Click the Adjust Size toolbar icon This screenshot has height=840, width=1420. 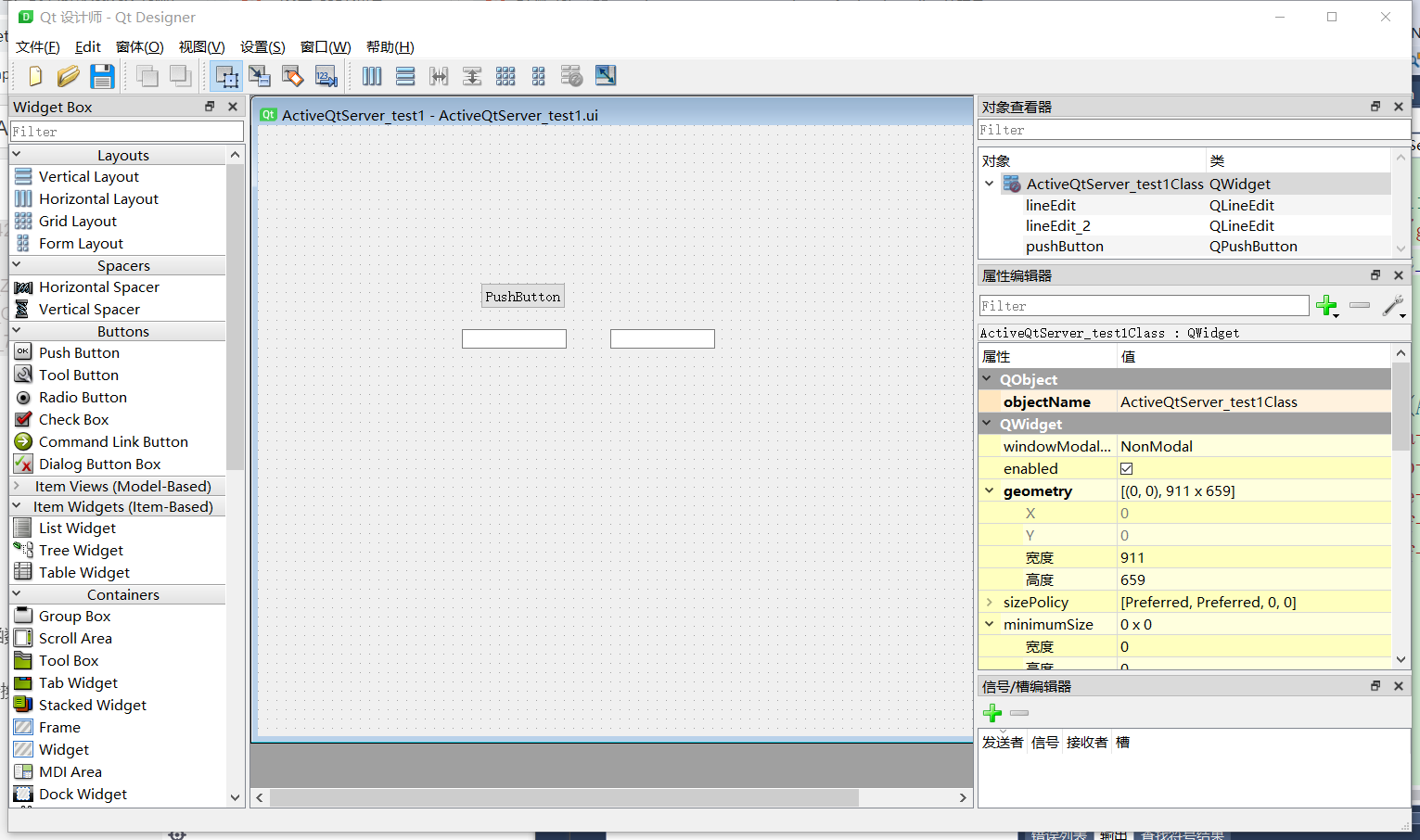pos(606,76)
